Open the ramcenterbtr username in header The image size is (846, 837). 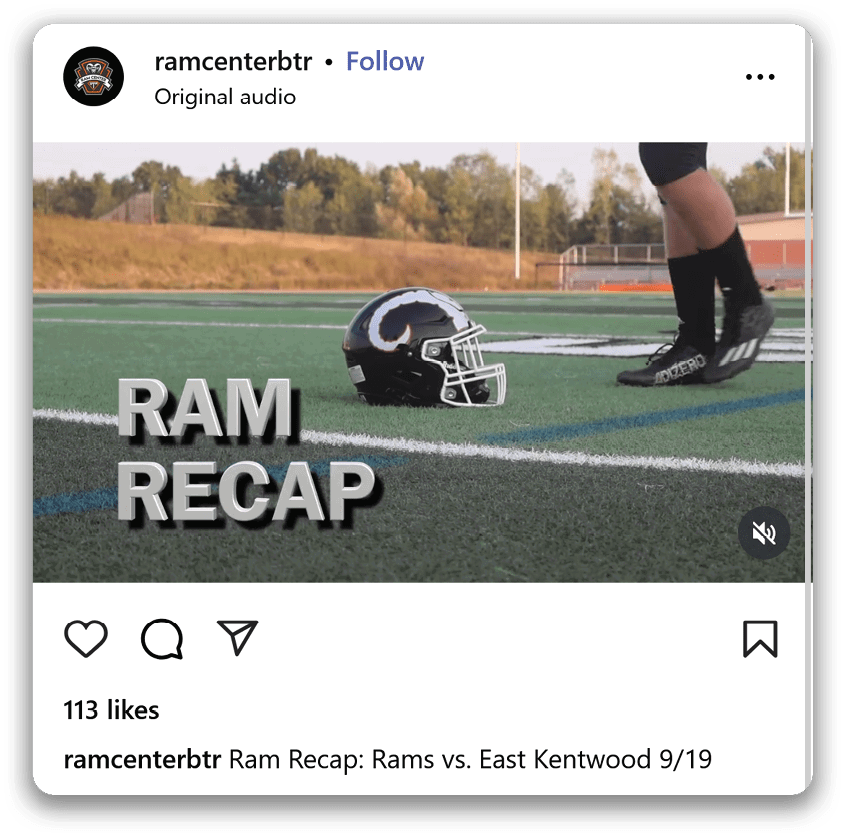point(233,62)
